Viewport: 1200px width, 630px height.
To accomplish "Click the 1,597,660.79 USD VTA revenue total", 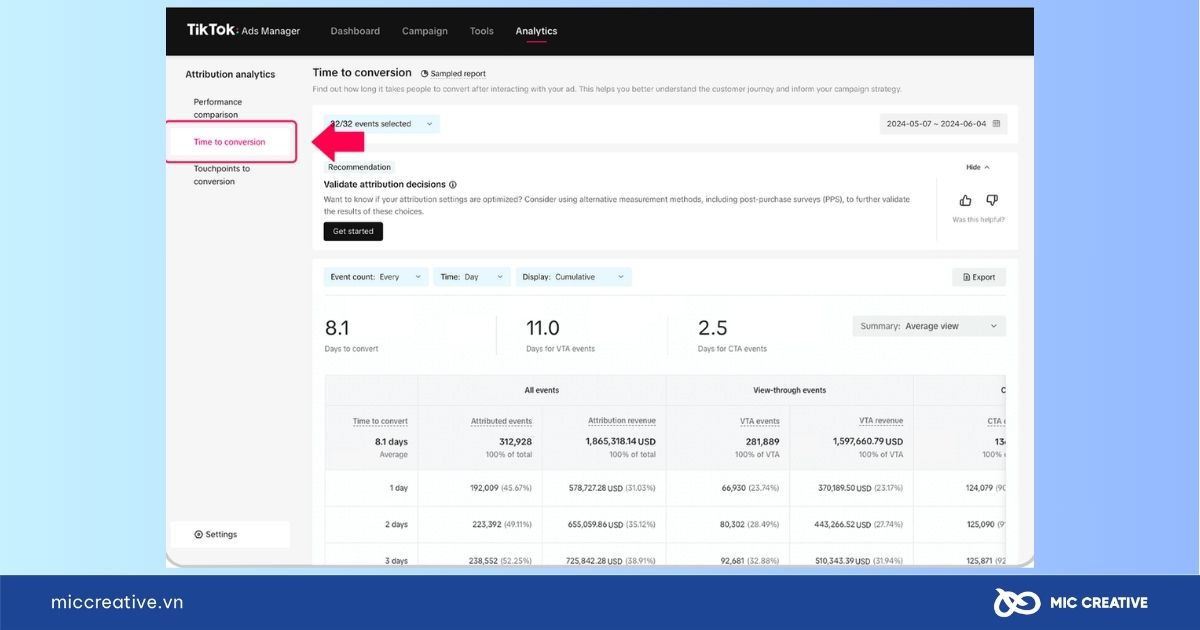I will (868, 442).
